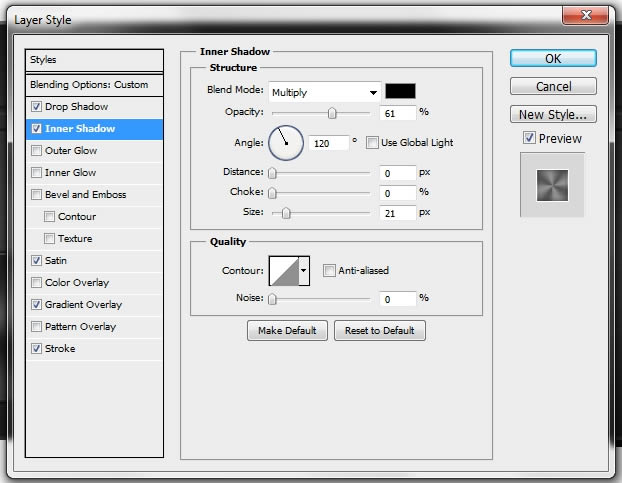The height and width of the screenshot is (483, 622).
Task: Click the Noise slider handle
Action: pos(272,299)
